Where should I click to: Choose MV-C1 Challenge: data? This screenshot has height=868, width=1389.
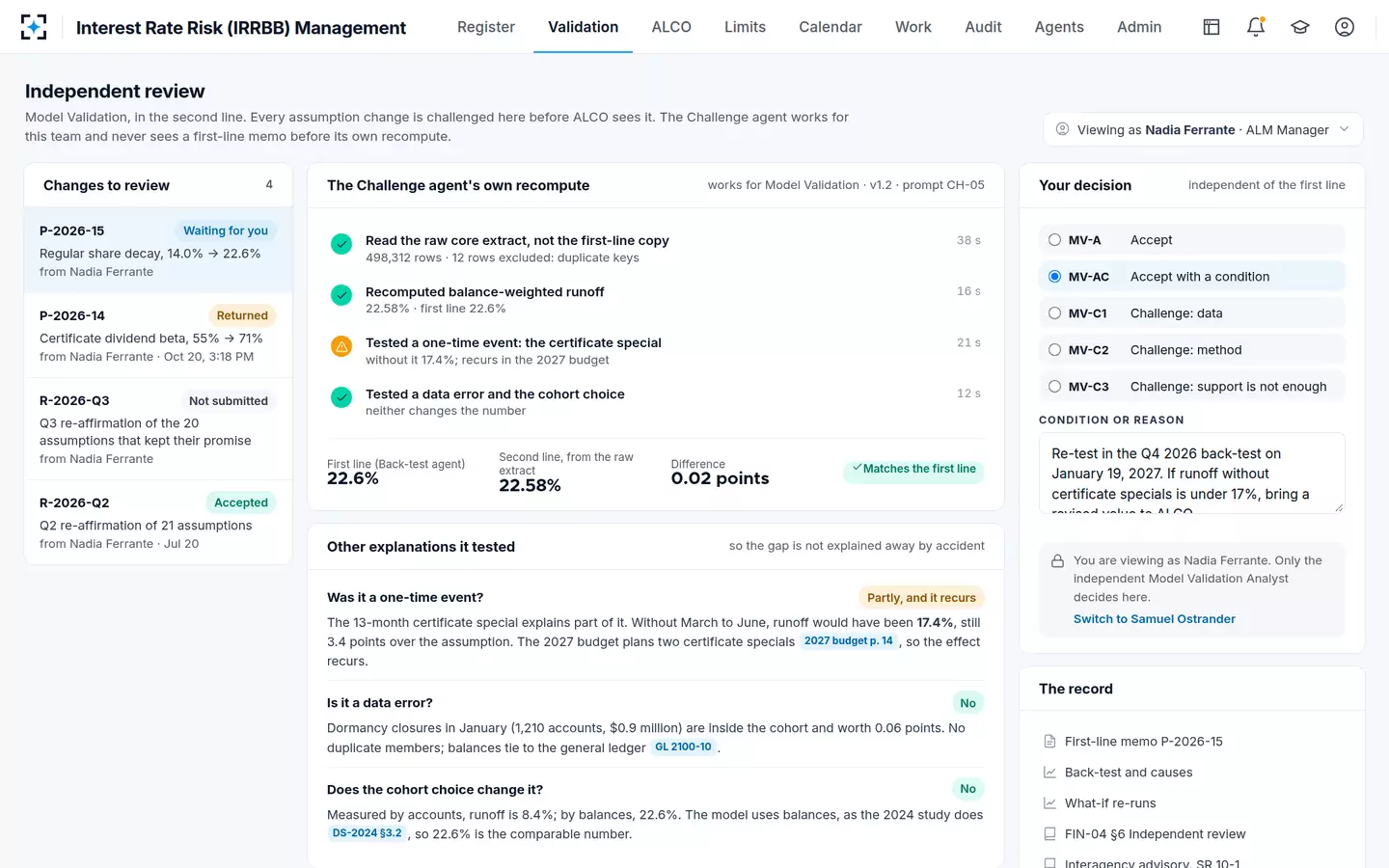pyautogui.click(x=1192, y=313)
